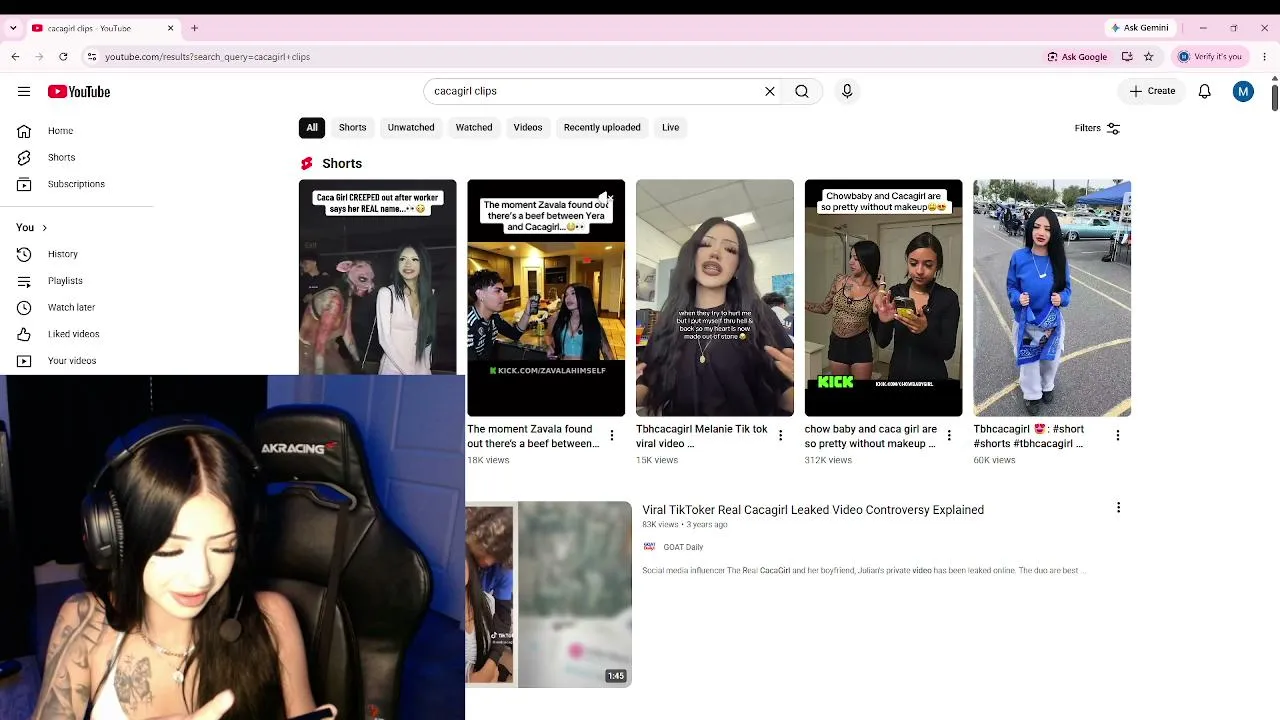Open options for the Zavala beef short

(x=612, y=436)
